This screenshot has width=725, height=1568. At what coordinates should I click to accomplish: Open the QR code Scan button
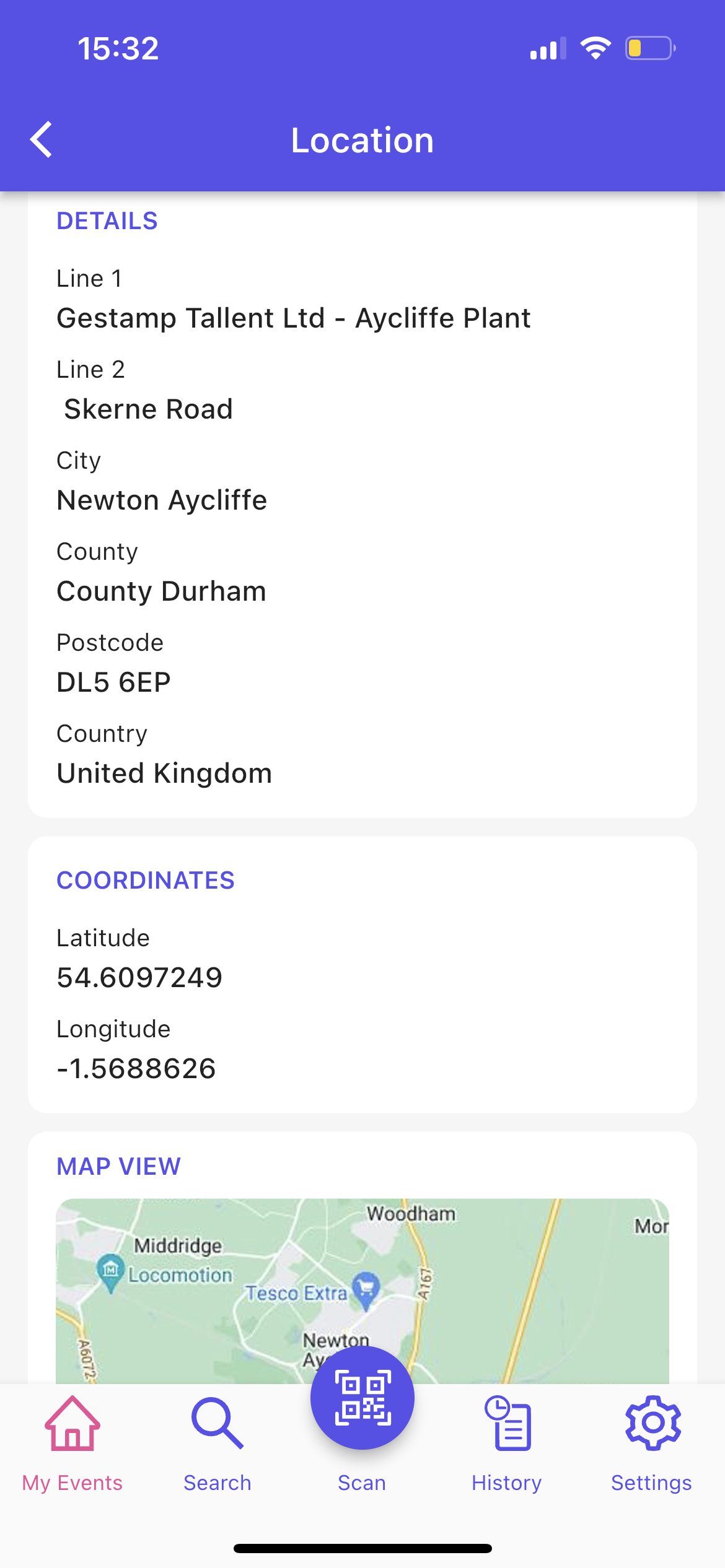point(362,1397)
